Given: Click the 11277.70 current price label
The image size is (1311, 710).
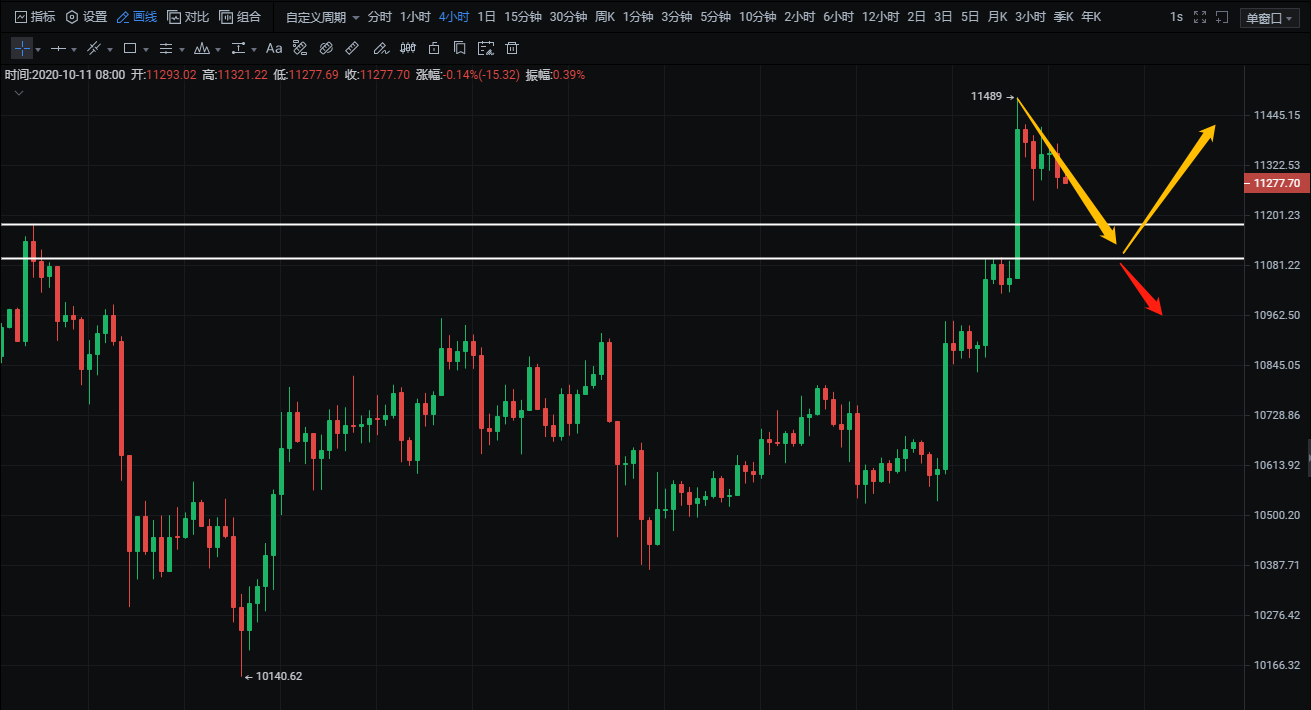Looking at the screenshot, I should 1275,183.
